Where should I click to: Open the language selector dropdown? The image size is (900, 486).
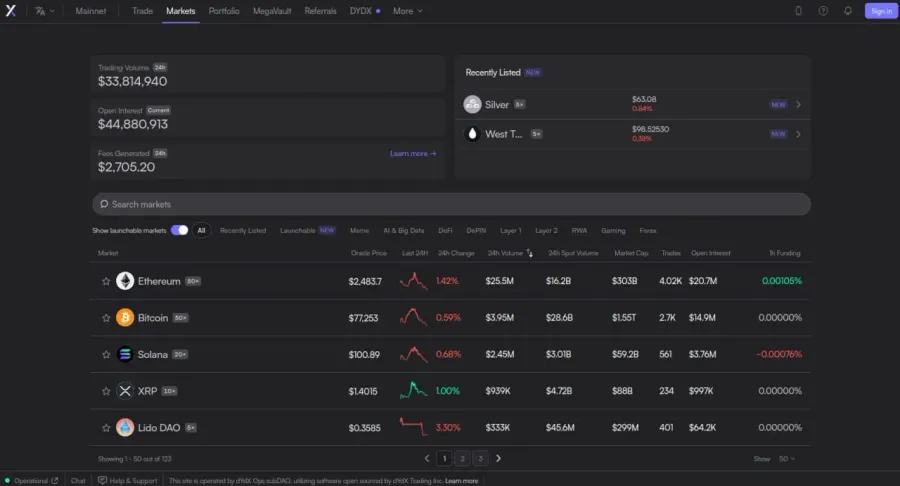click(x=44, y=11)
